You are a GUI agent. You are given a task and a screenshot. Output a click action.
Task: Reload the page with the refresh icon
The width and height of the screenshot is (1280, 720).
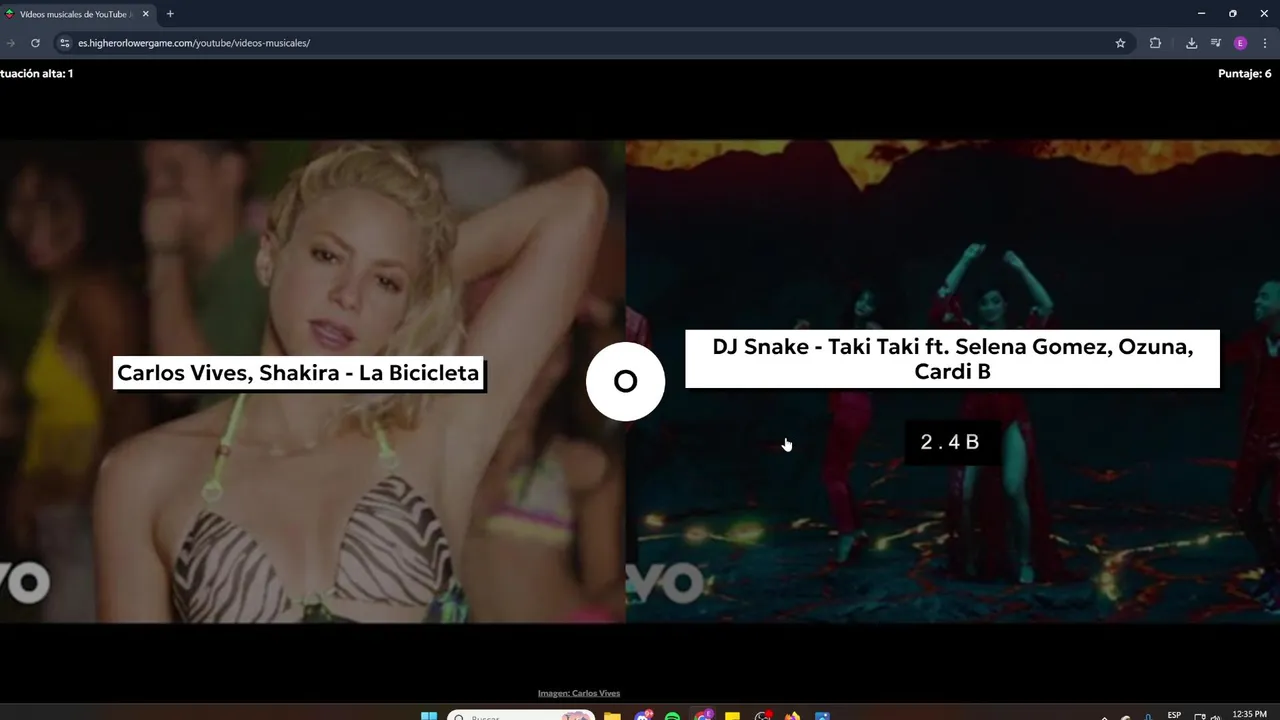tap(35, 43)
